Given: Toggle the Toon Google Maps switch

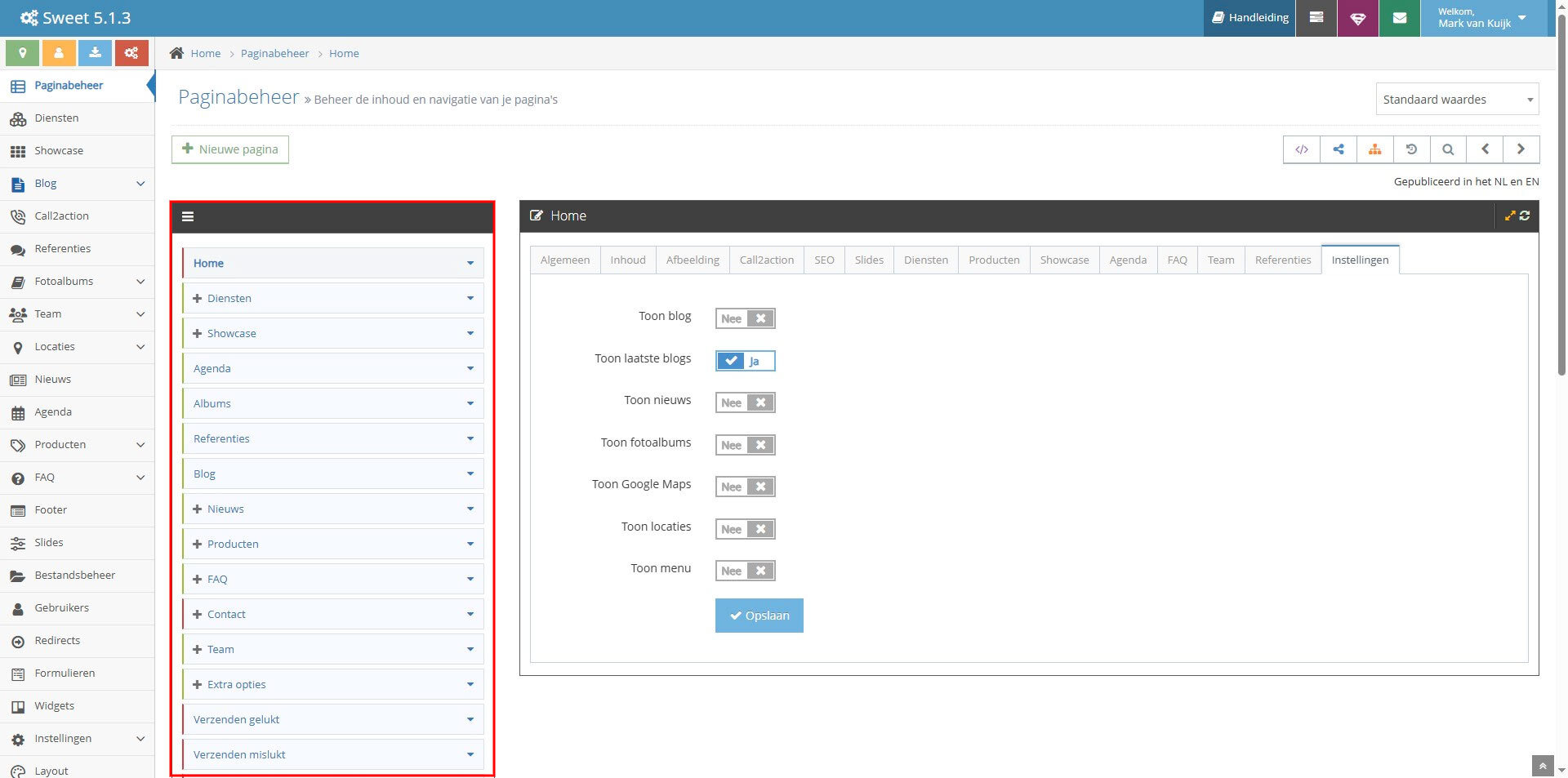Looking at the screenshot, I should tap(745, 487).
